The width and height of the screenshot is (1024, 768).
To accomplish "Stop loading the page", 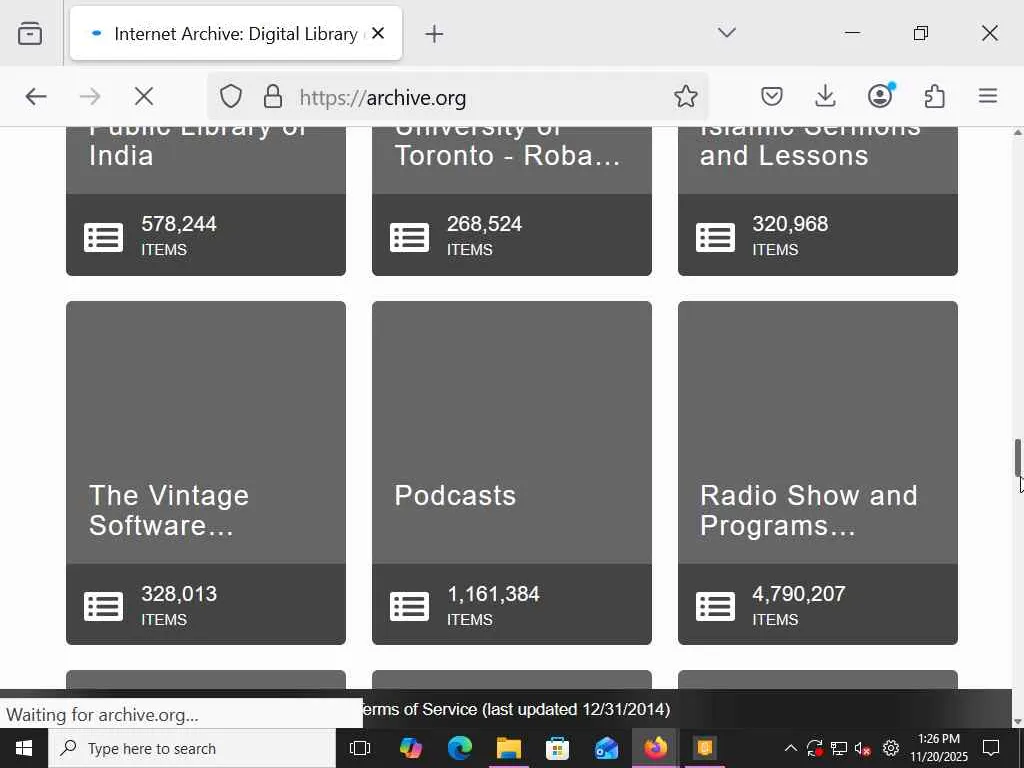I will tap(144, 96).
